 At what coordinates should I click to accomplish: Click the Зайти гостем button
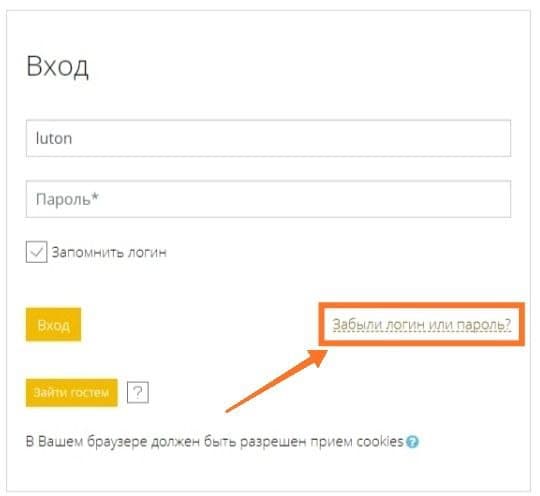coord(72,393)
